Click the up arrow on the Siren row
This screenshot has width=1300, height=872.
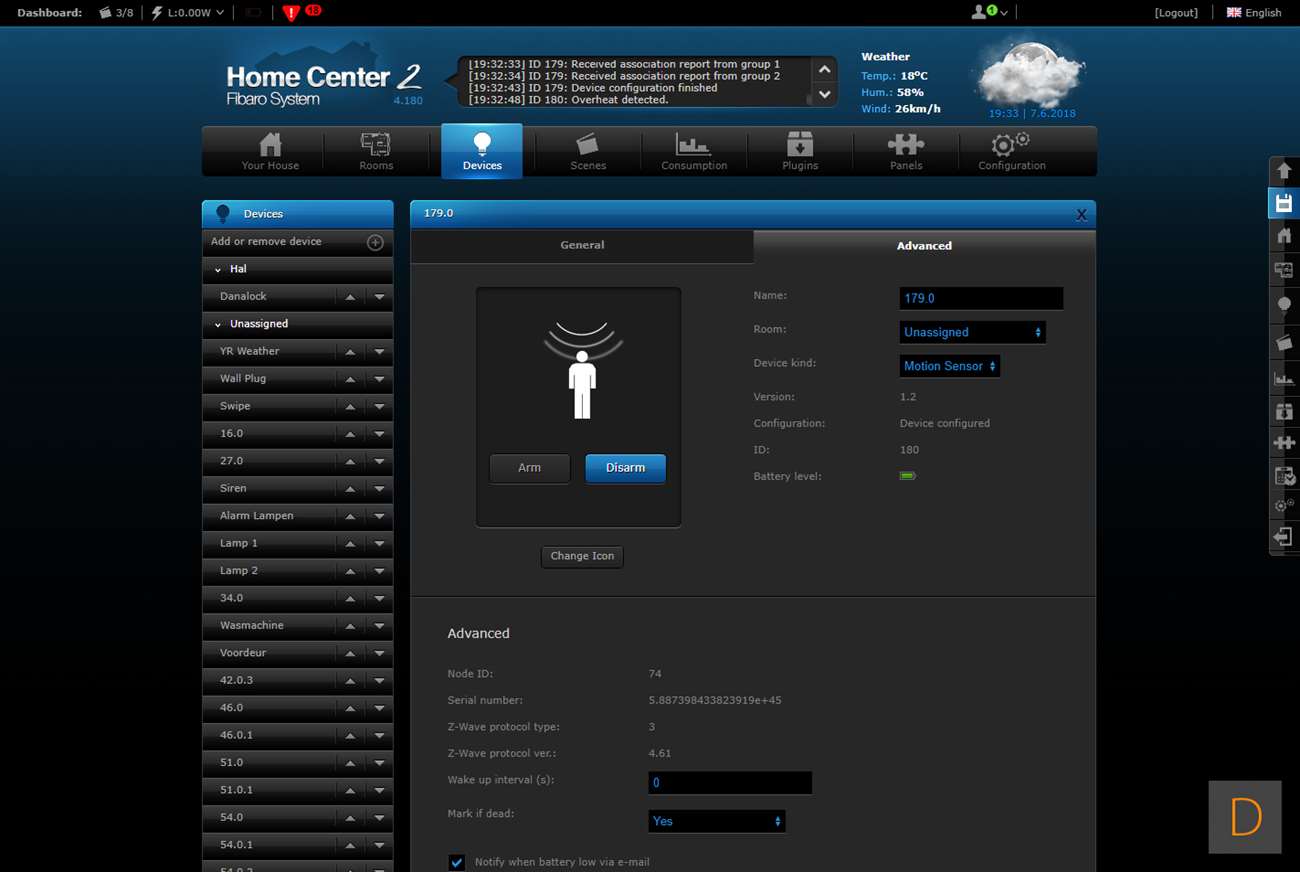pyautogui.click(x=350, y=489)
